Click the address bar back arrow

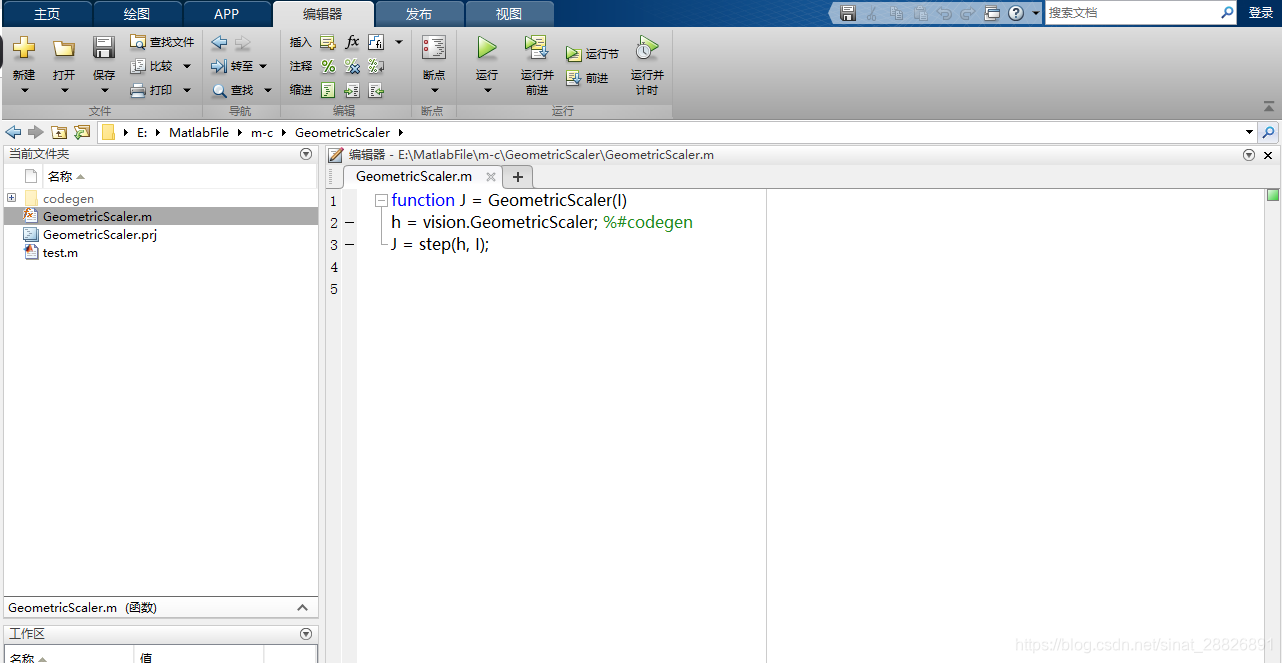point(13,132)
